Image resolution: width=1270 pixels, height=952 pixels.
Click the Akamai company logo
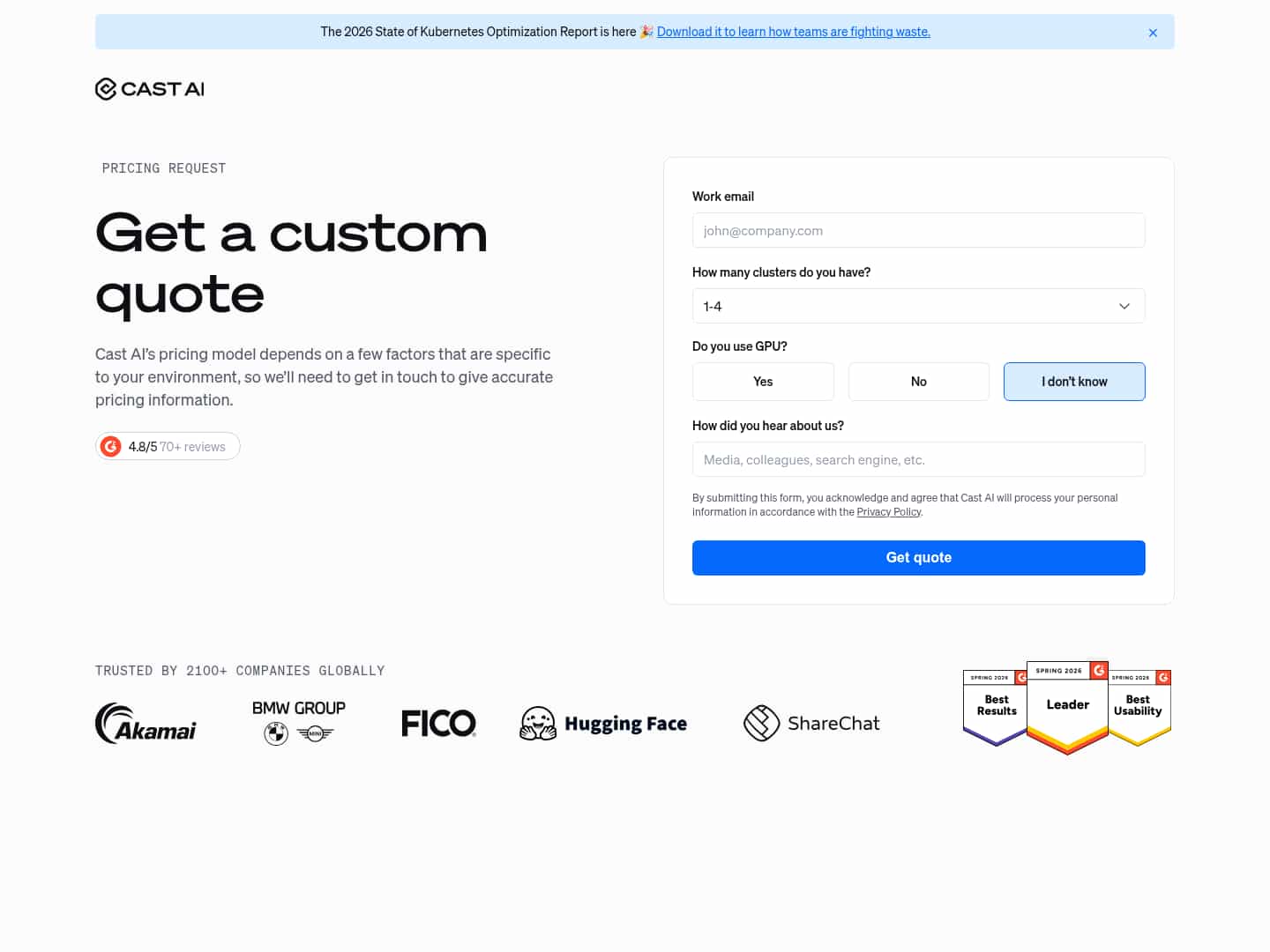click(145, 723)
